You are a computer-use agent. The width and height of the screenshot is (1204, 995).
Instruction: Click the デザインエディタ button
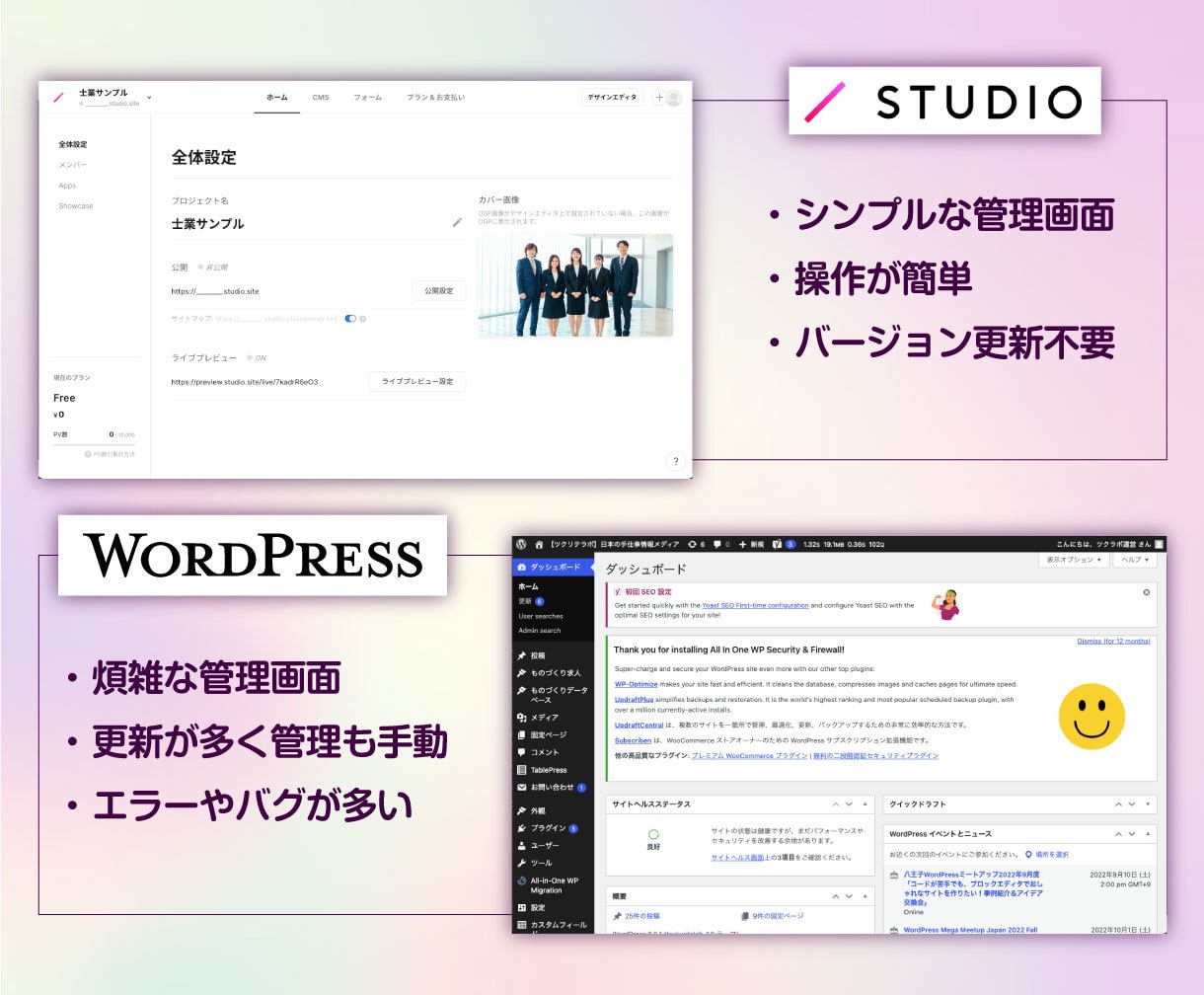[612, 98]
